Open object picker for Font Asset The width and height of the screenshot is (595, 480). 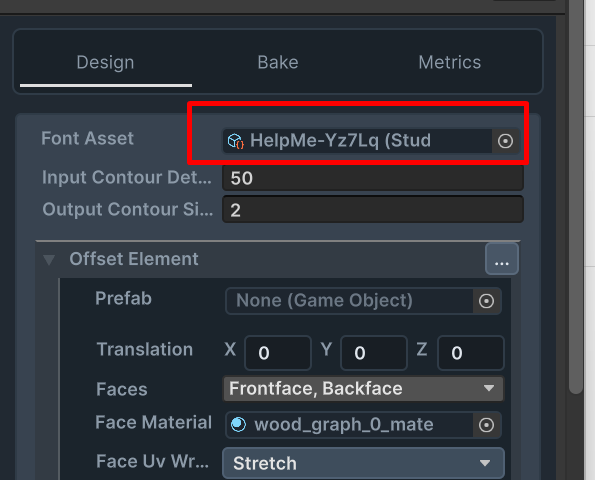click(x=505, y=141)
